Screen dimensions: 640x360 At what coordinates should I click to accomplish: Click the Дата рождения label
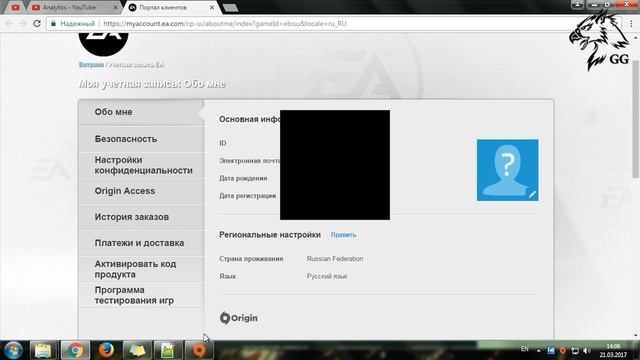point(243,178)
